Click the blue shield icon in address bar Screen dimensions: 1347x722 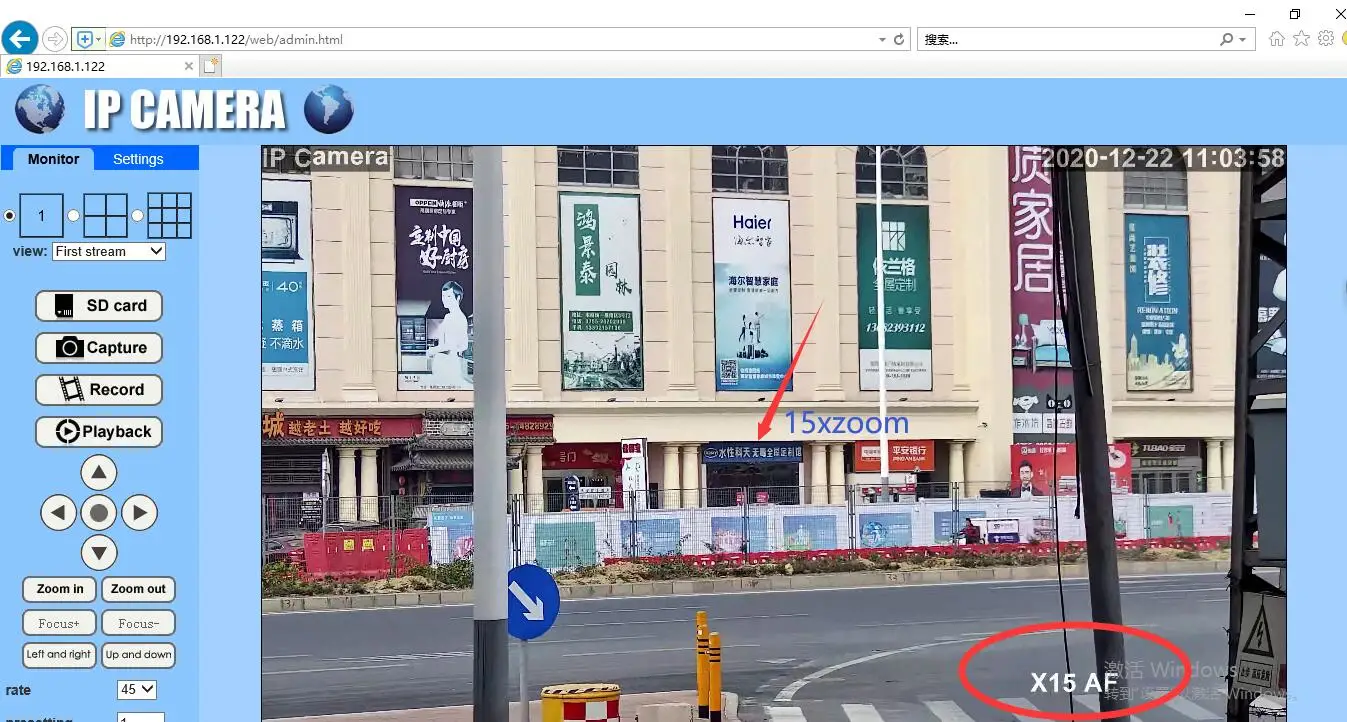85,39
